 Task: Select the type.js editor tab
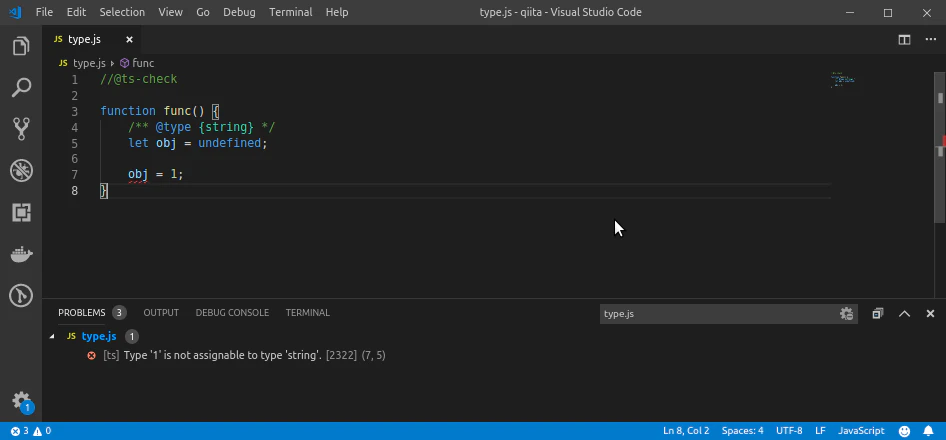click(x=94, y=40)
